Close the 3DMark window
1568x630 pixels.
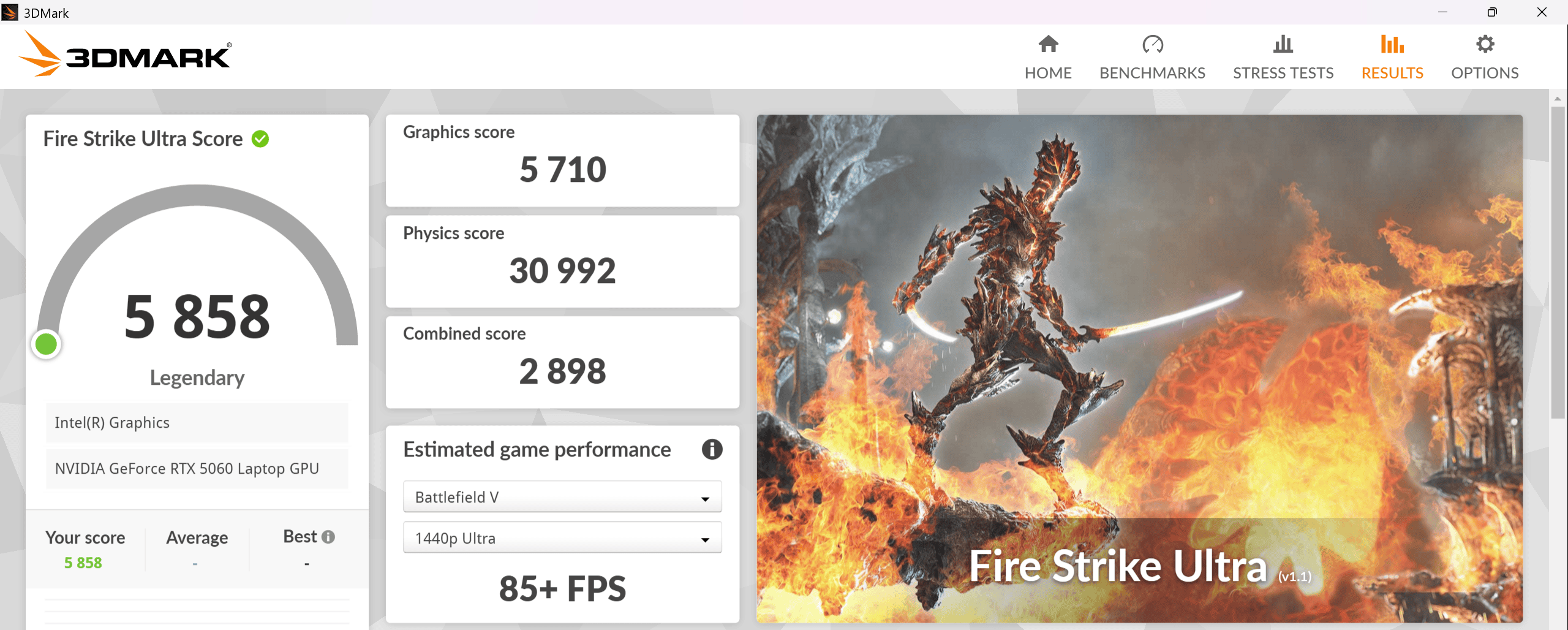click(x=1542, y=12)
